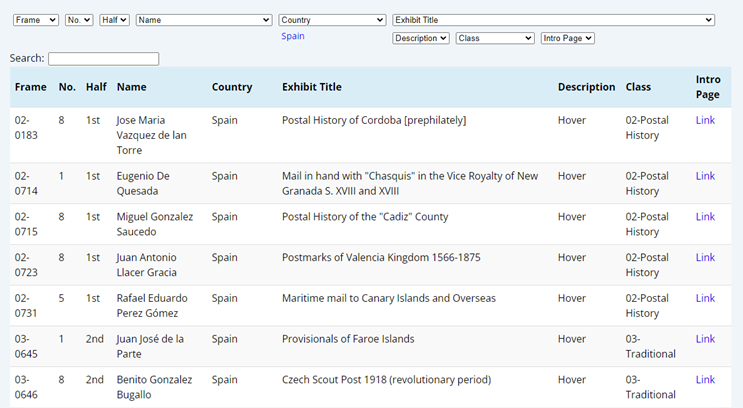Click Hover description in frame 02-0714 row

[x=572, y=176]
